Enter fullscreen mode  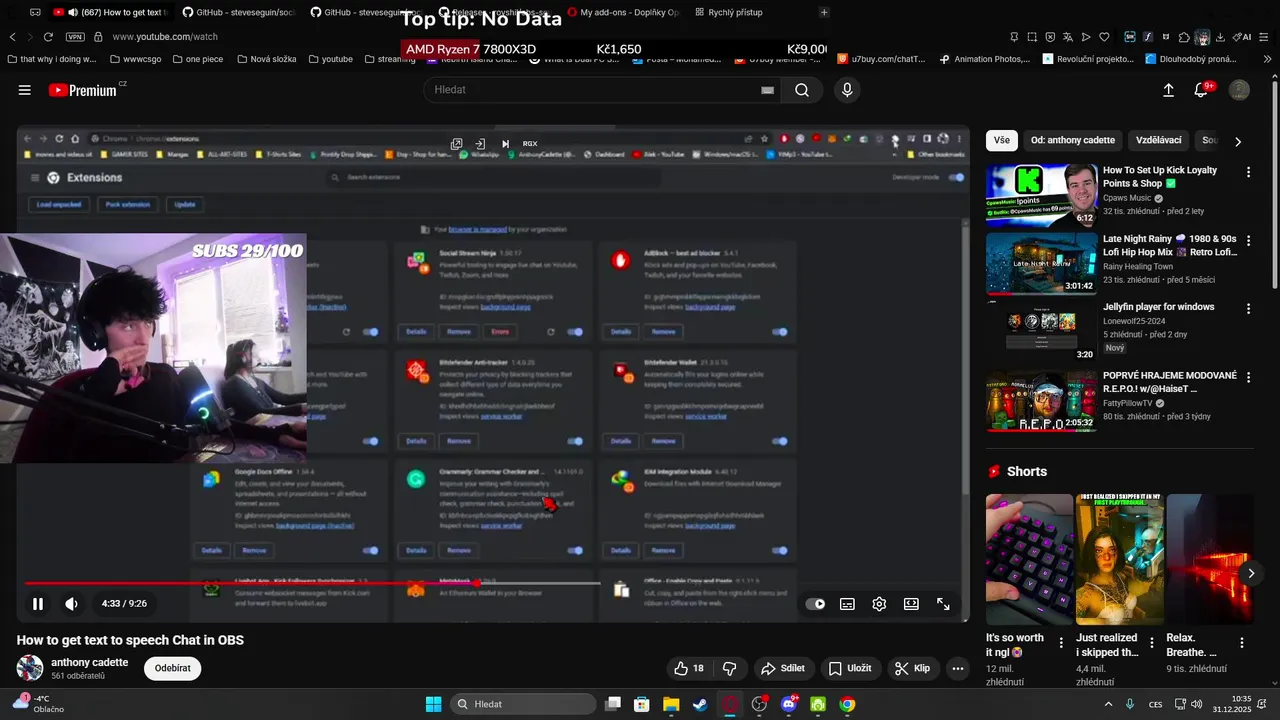(943, 604)
